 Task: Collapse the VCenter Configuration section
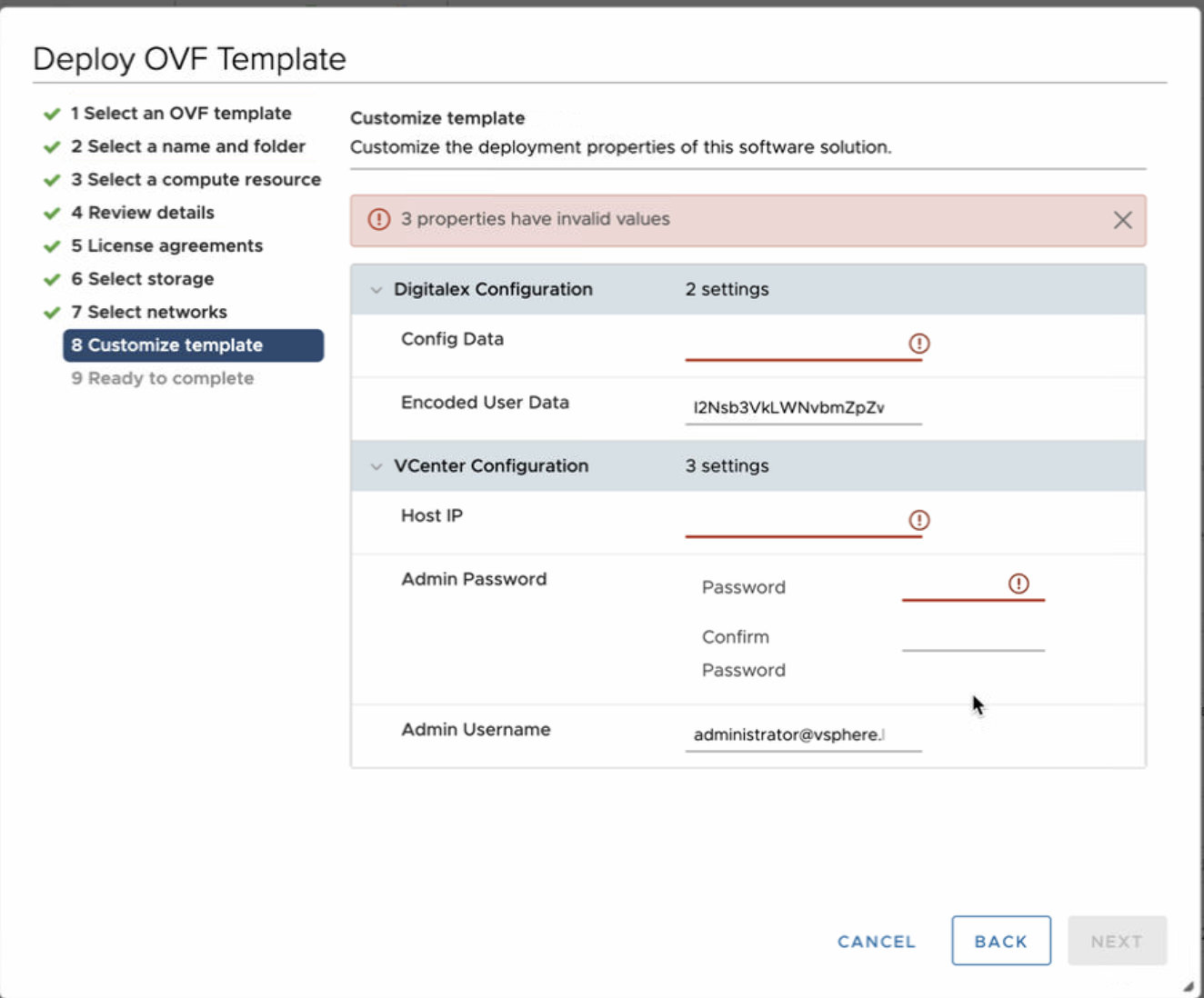[376, 466]
